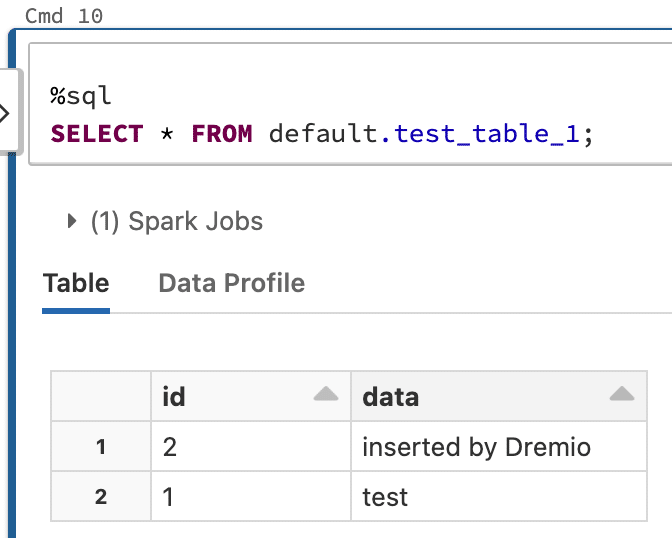This screenshot has height=538, width=672.
Task: Click the id cell with value 1
Action: (251, 496)
